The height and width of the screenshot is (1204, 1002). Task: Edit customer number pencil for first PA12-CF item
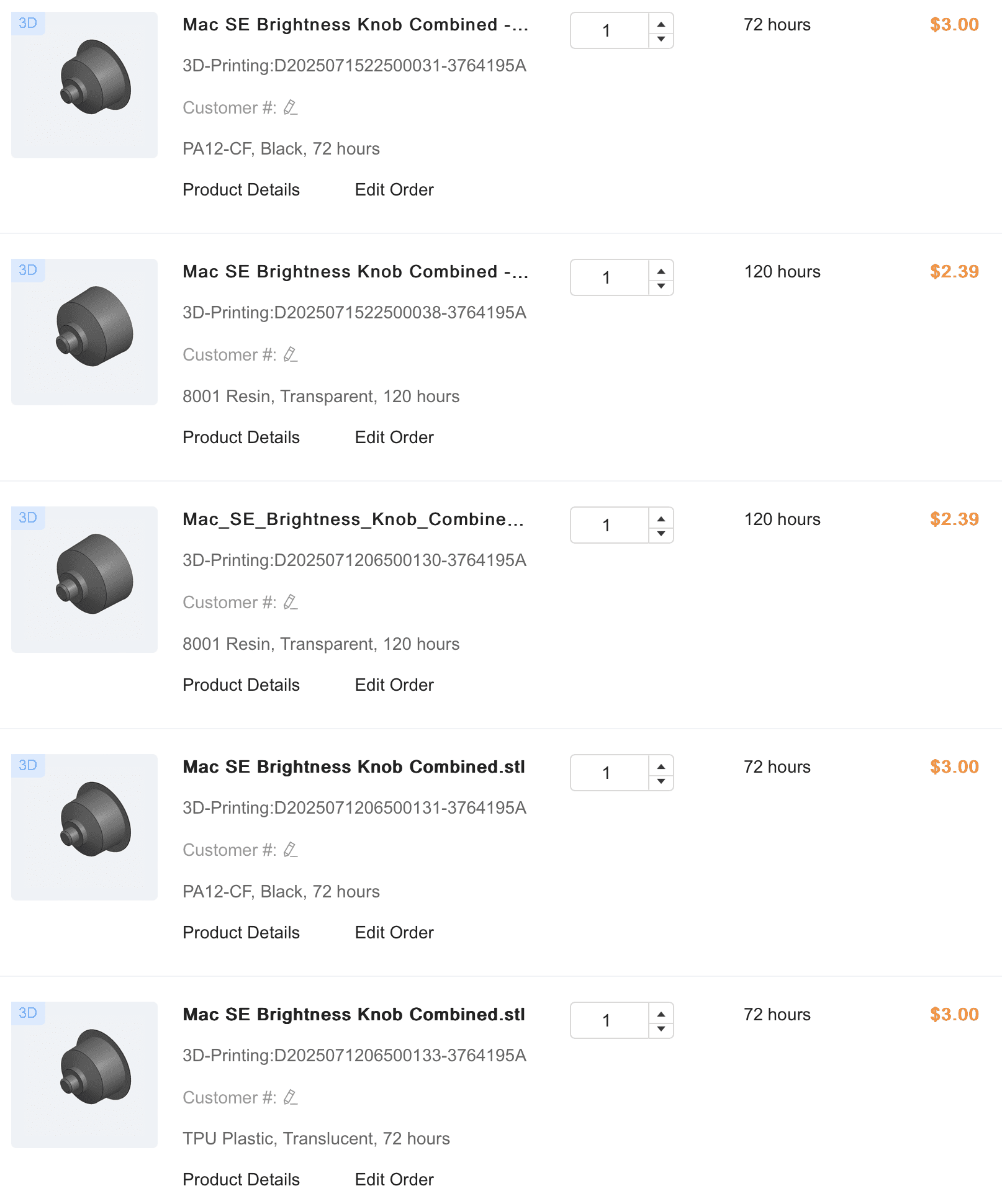point(291,108)
